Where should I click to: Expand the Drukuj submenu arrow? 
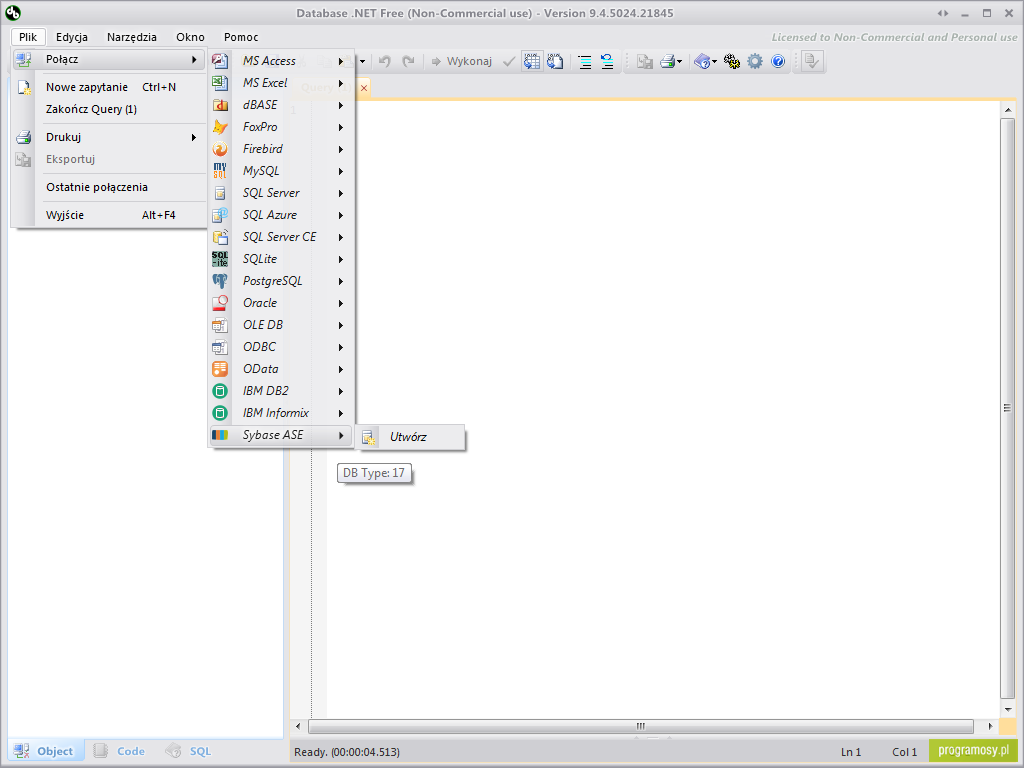click(x=194, y=137)
